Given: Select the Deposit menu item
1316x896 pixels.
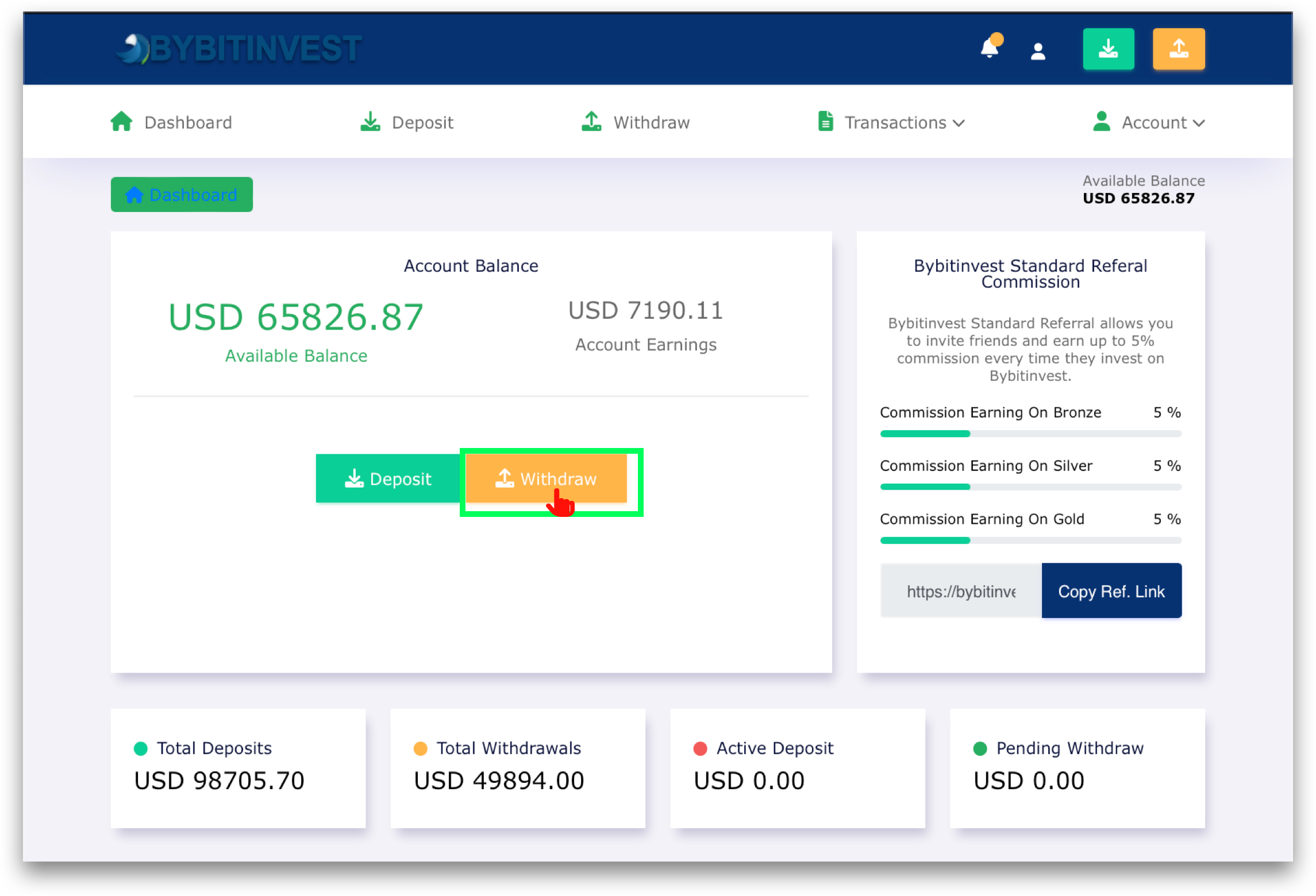Looking at the screenshot, I should [x=406, y=122].
